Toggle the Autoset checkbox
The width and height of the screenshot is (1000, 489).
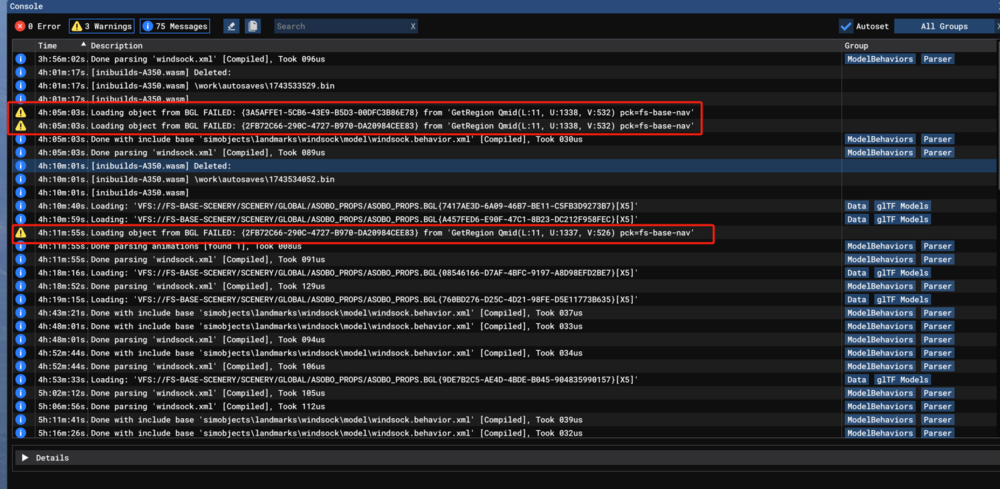click(x=846, y=26)
